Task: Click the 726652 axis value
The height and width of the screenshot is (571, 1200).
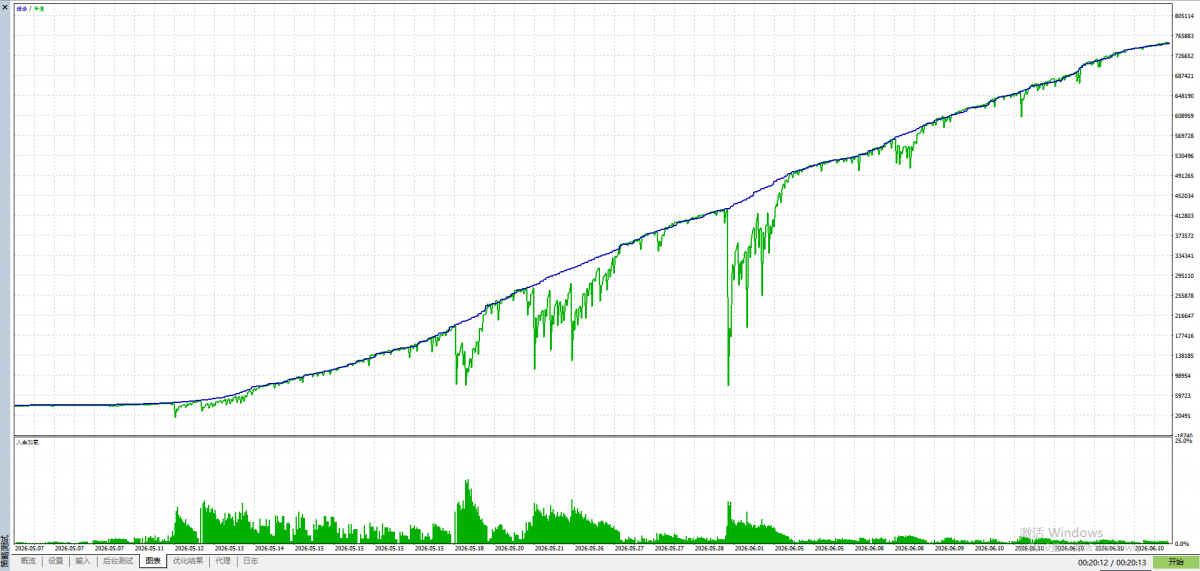Action: point(1185,56)
